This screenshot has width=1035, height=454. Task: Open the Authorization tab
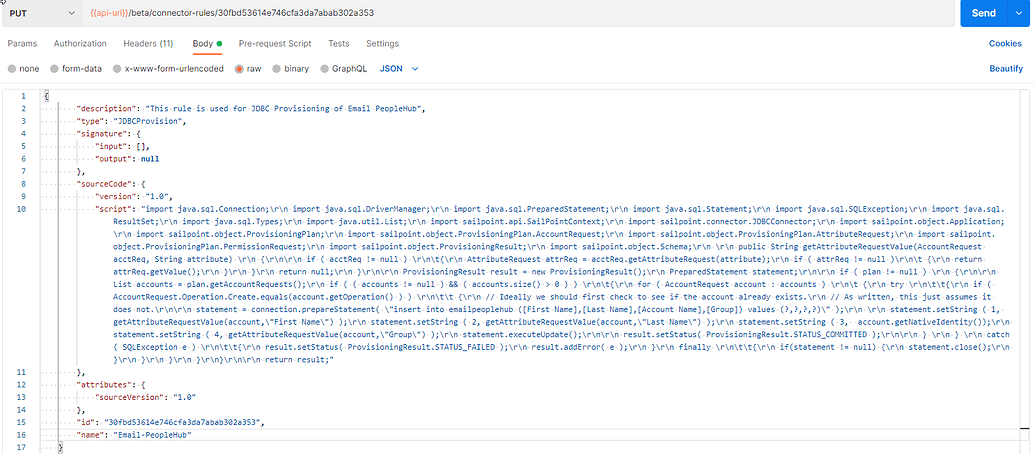click(x=80, y=44)
